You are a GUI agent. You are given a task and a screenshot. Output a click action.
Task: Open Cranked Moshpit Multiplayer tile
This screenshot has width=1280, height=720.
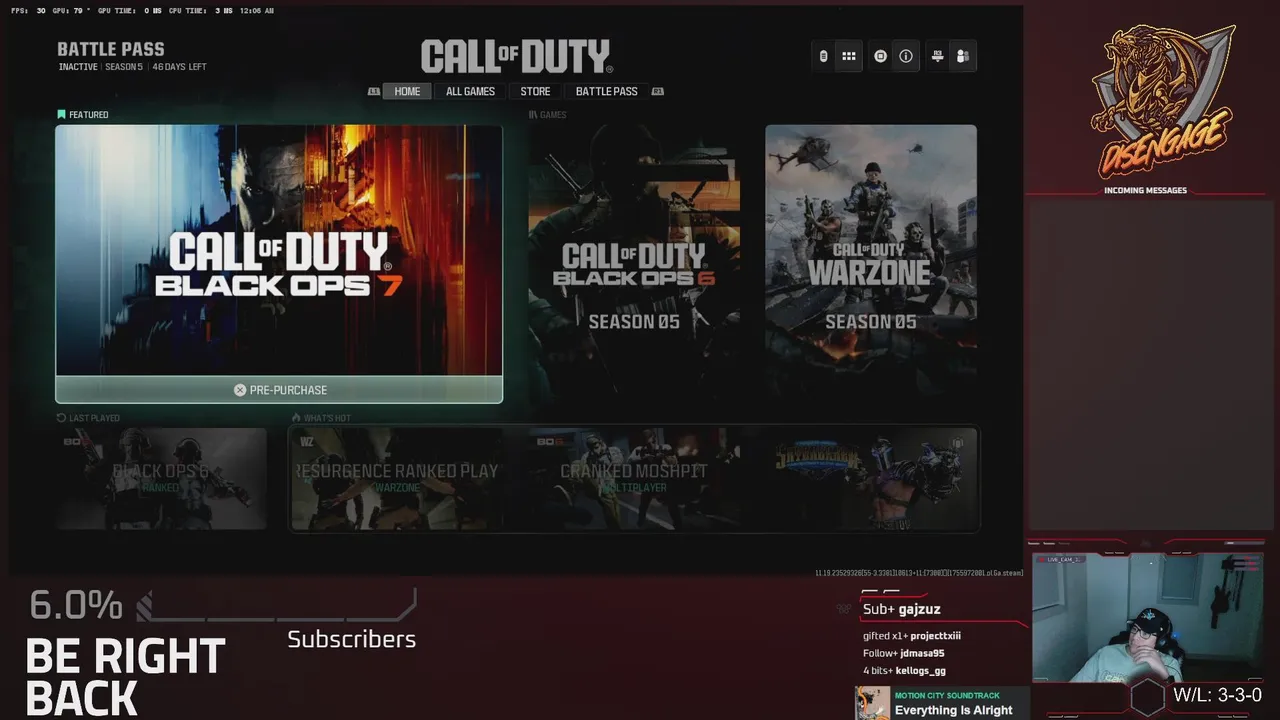(634, 479)
